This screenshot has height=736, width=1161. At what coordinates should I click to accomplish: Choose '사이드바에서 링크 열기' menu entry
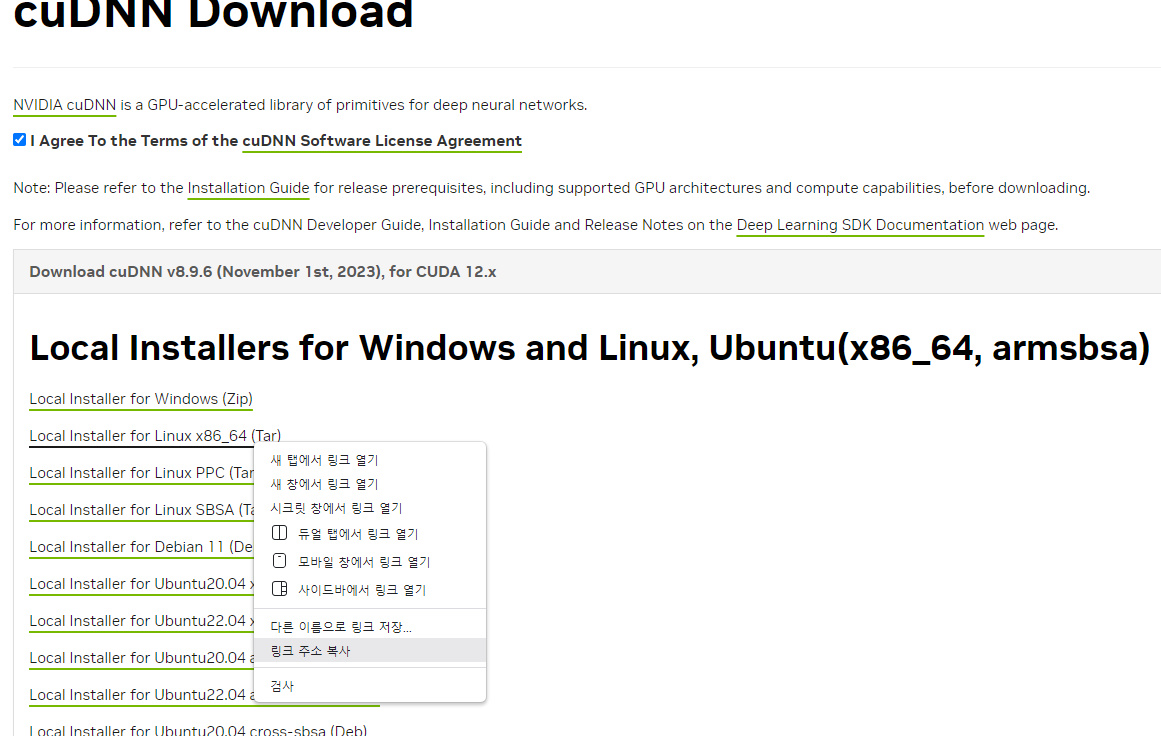tap(370, 590)
